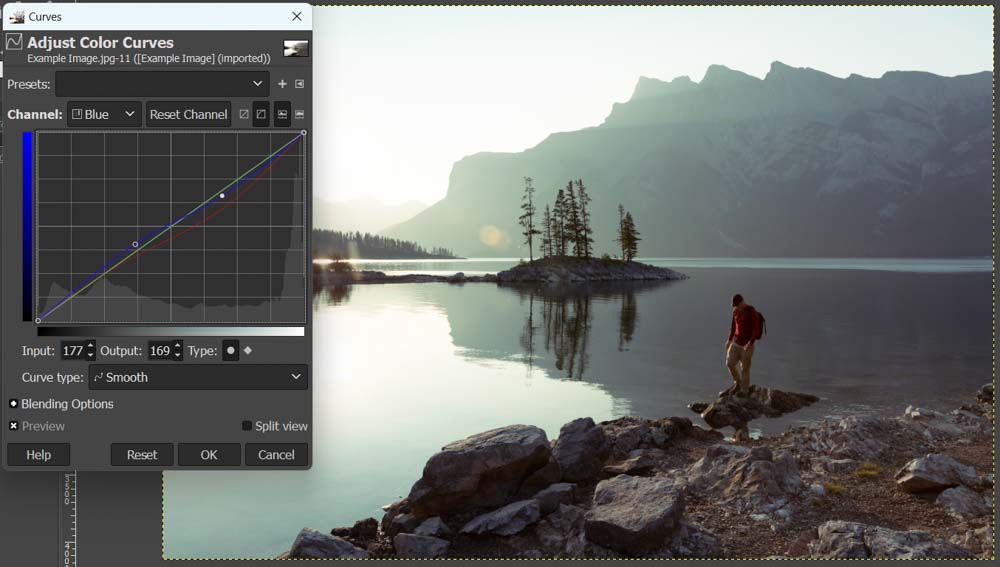Cancel the Curves dialog
Screen dimensions: 1000x567
tap(276, 455)
